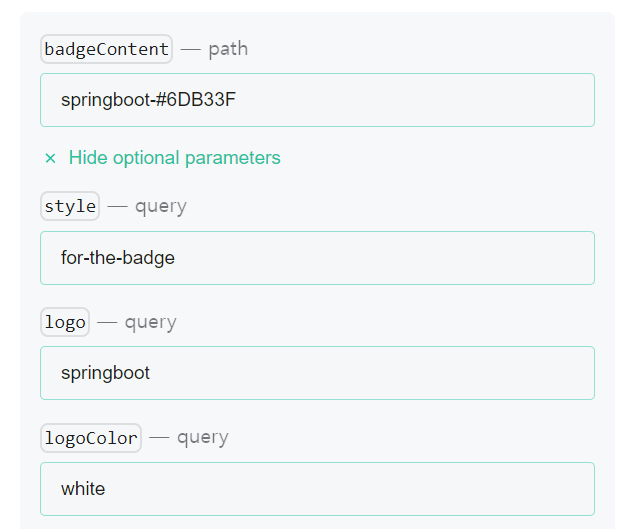Click the dash between badgeContent and path
This screenshot has width=619, height=529.
click(x=190, y=49)
